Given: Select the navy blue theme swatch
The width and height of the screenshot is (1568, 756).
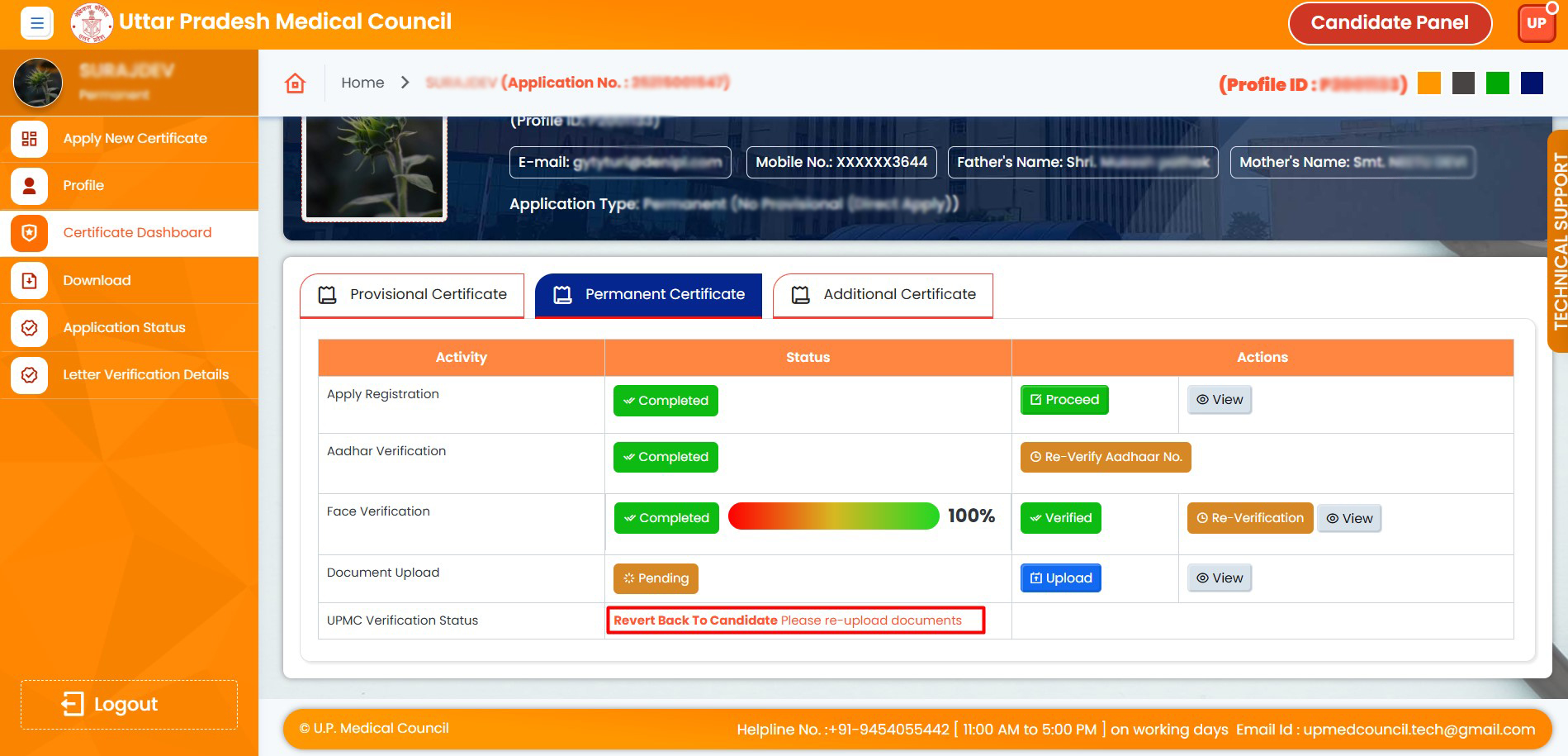Looking at the screenshot, I should click(x=1532, y=83).
